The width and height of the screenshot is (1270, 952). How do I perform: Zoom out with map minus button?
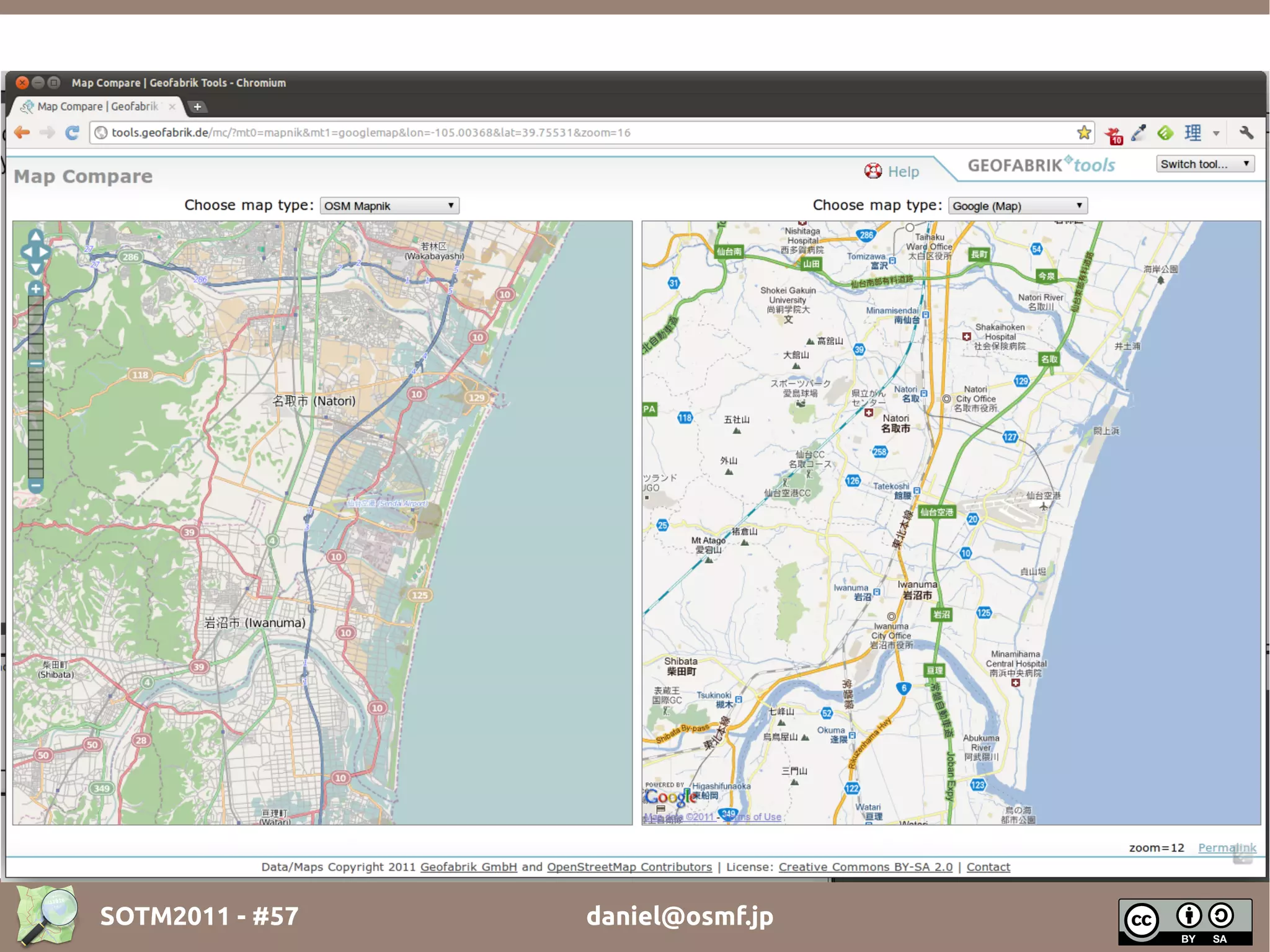pos(36,486)
